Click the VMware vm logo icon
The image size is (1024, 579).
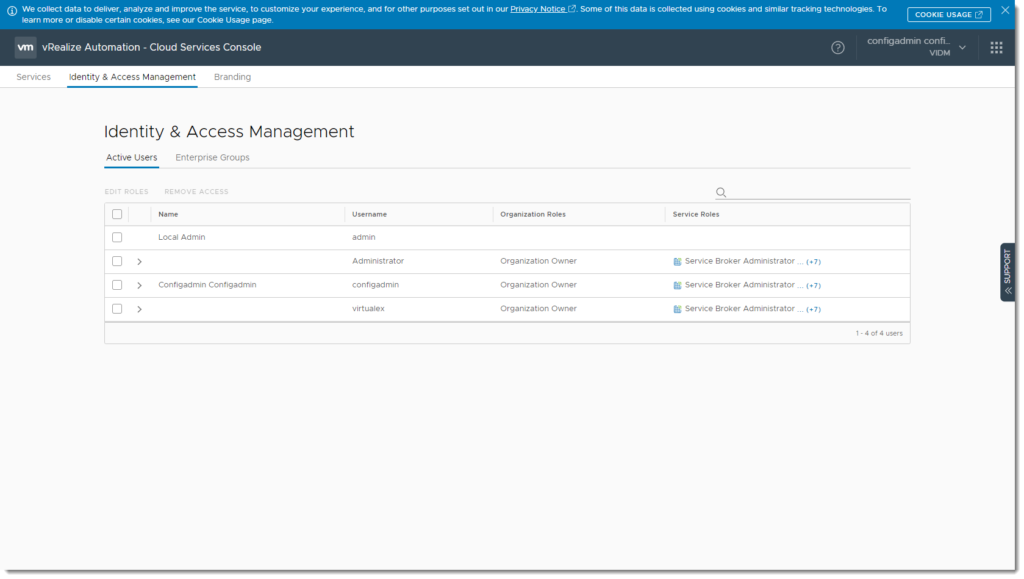coord(25,48)
